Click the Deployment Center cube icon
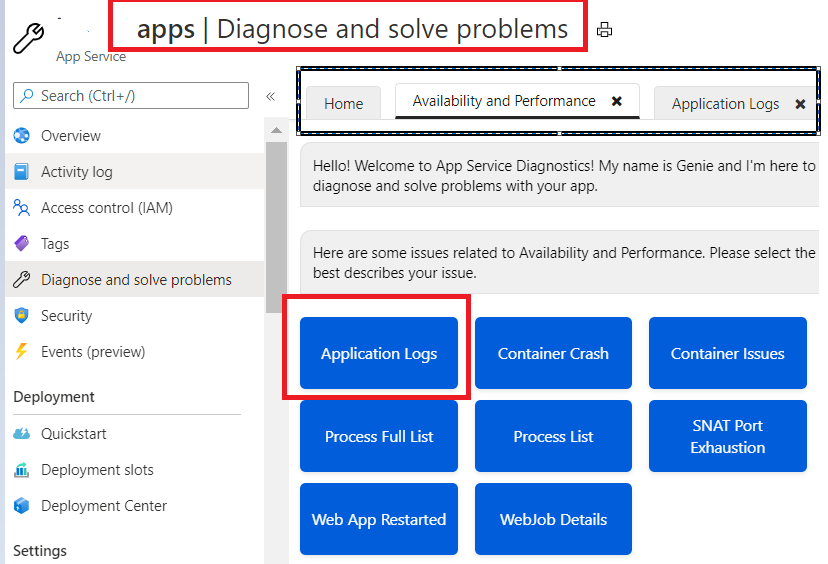The width and height of the screenshot is (828, 564). [x=22, y=505]
